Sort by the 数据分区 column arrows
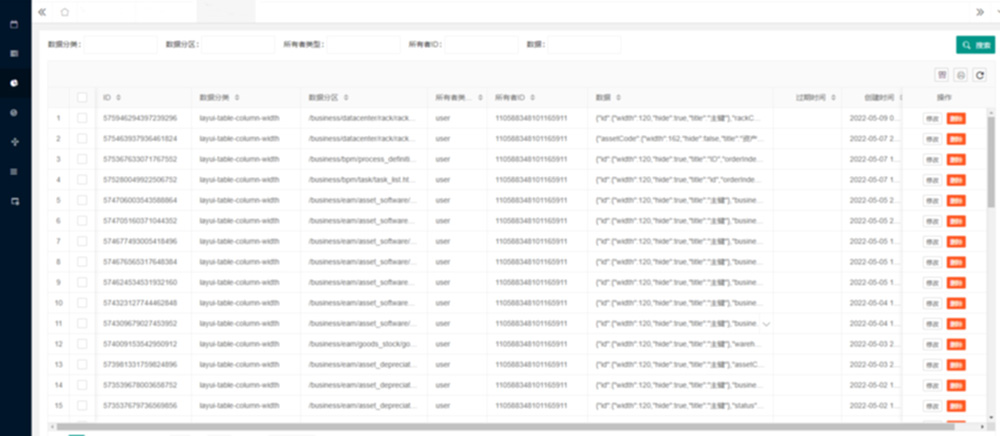 [x=346, y=98]
